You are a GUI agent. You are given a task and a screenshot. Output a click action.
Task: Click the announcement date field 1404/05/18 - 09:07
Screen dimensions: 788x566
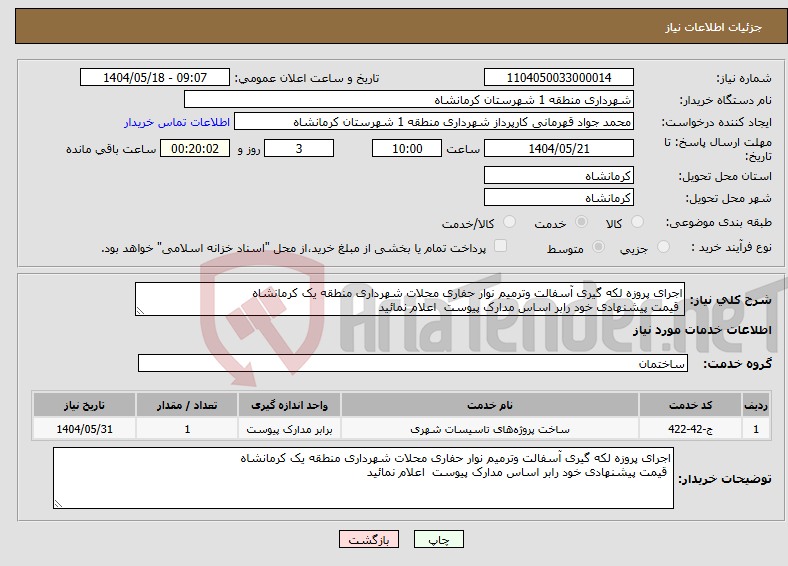pos(155,77)
